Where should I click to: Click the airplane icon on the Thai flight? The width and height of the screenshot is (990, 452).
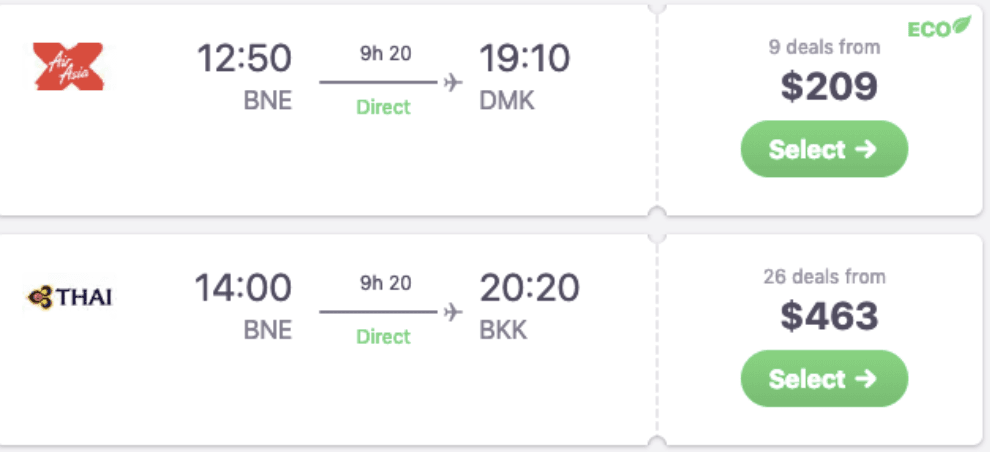coord(453,312)
